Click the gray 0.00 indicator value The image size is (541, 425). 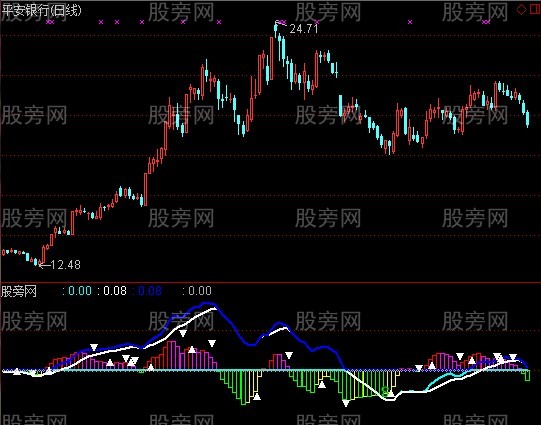click(x=200, y=291)
